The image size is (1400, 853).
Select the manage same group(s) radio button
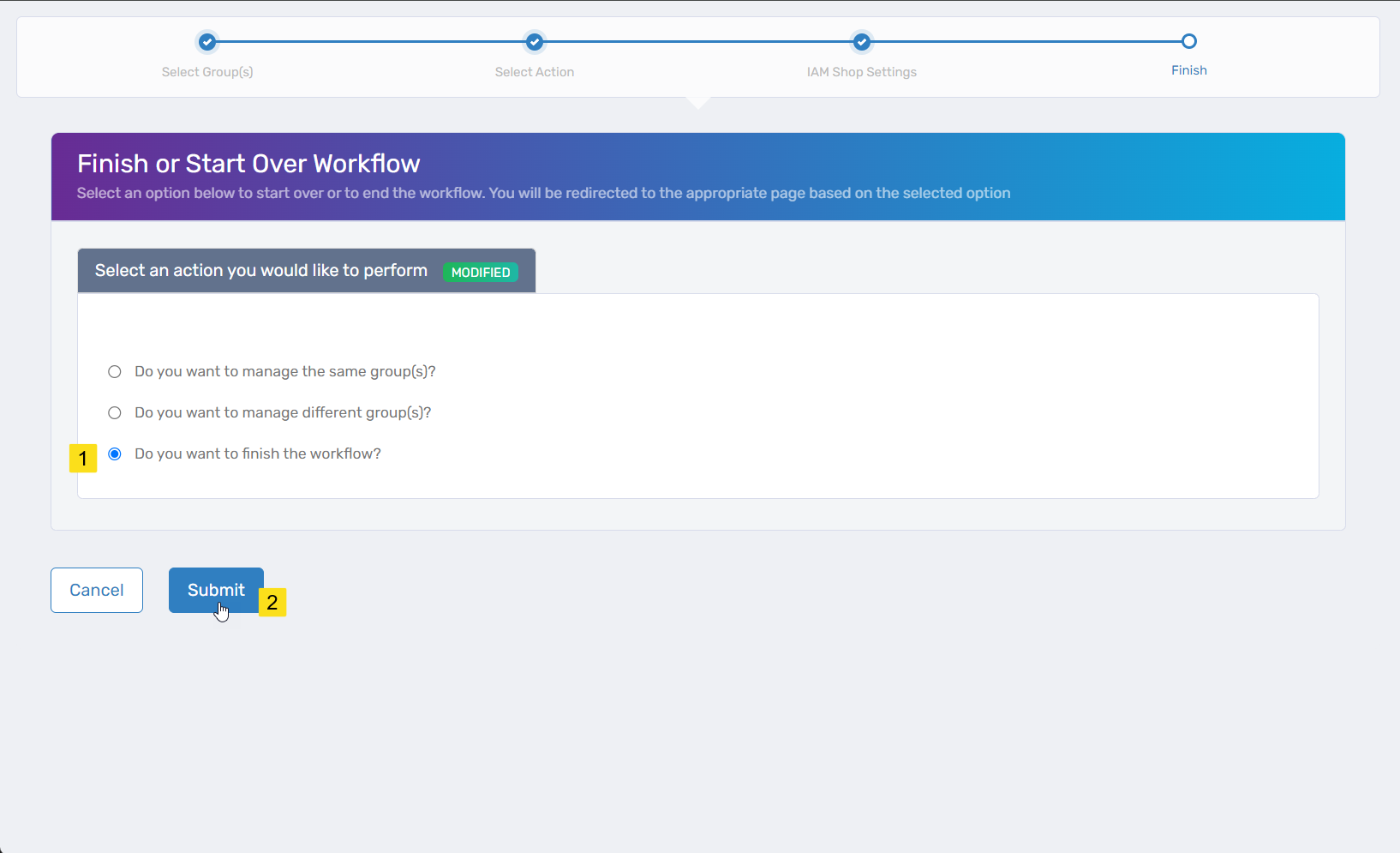coord(115,372)
